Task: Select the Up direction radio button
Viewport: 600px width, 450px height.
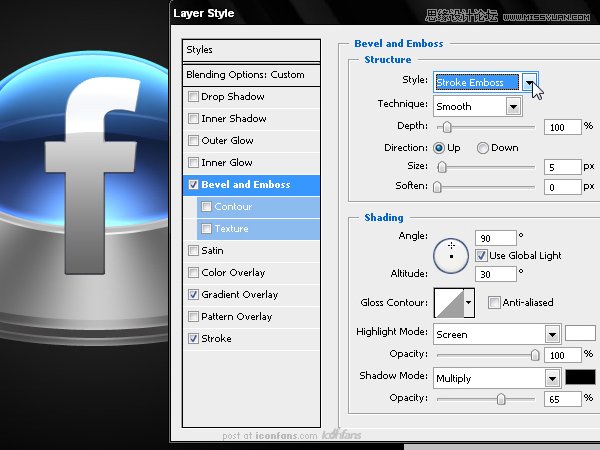Action: coord(439,148)
